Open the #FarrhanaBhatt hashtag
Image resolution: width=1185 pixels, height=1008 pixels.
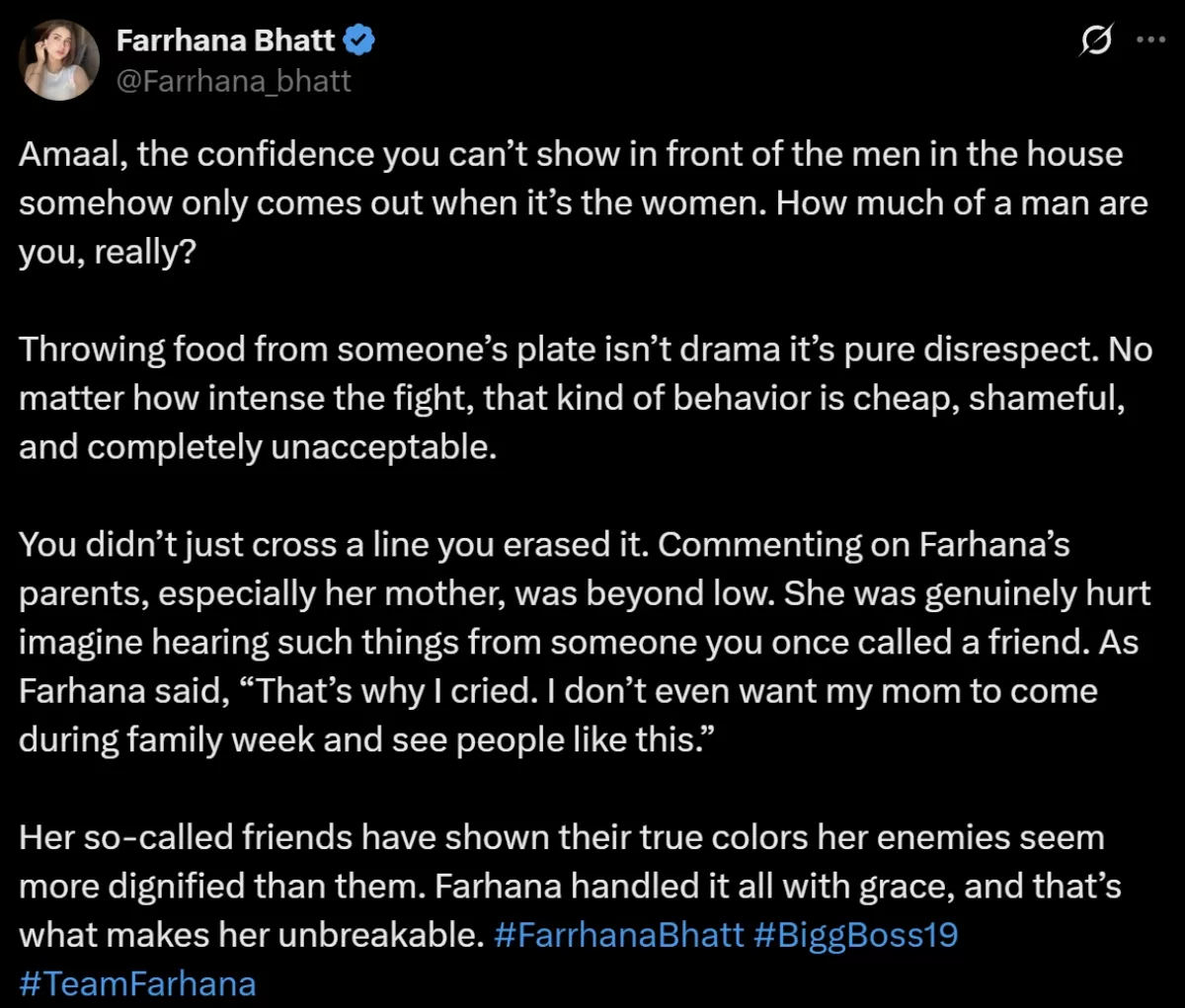615,934
